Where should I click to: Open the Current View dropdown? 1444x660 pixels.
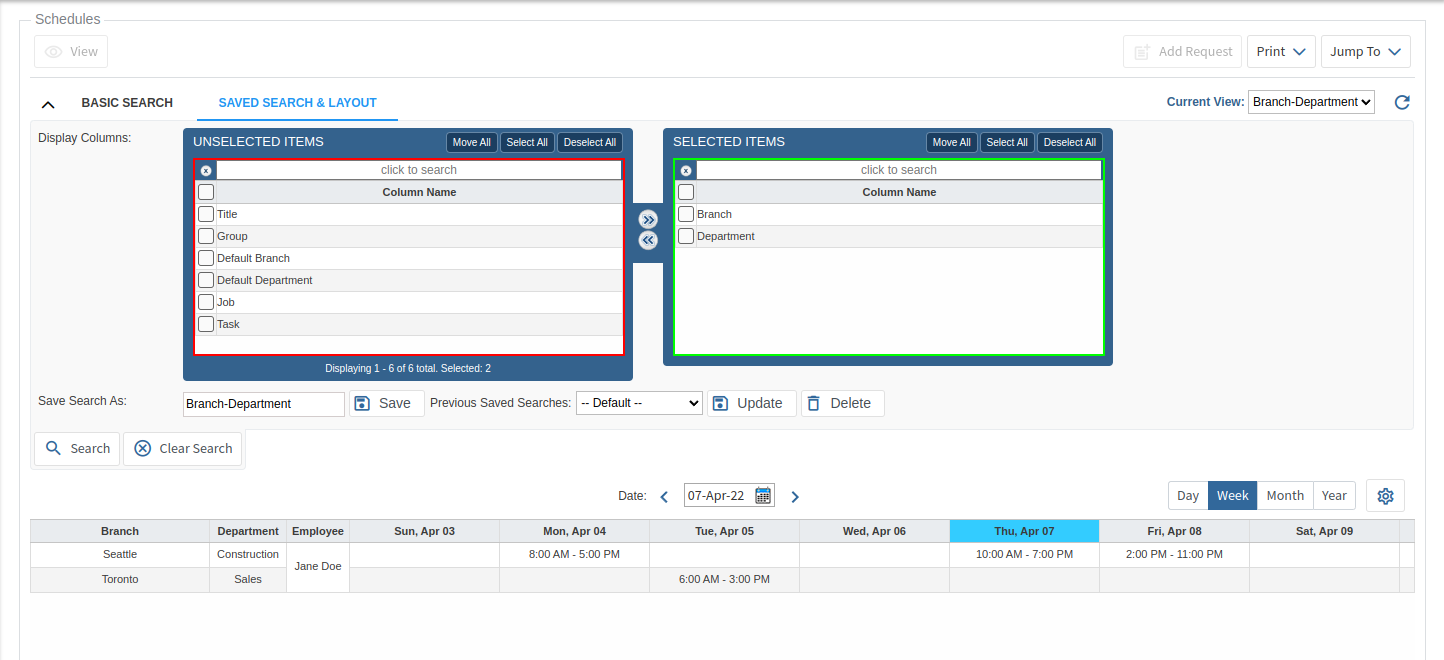(x=1311, y=102)
